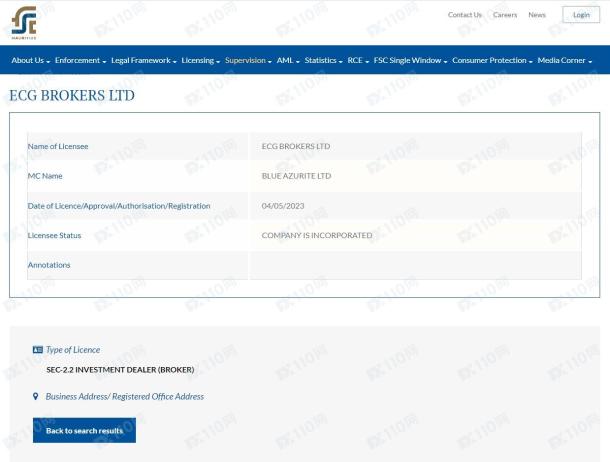The width and height of the screenshot is (610, 462).
Task: Click the Annotations label
Action: [x=49, y=265]
